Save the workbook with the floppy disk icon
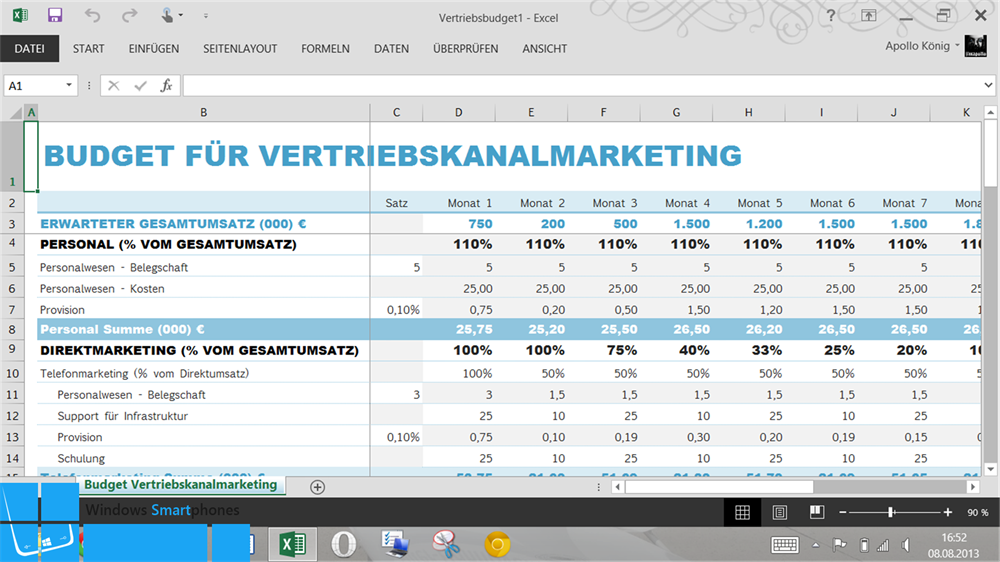The width and height of the screenshot is (1000, 562). coord(55,15)
